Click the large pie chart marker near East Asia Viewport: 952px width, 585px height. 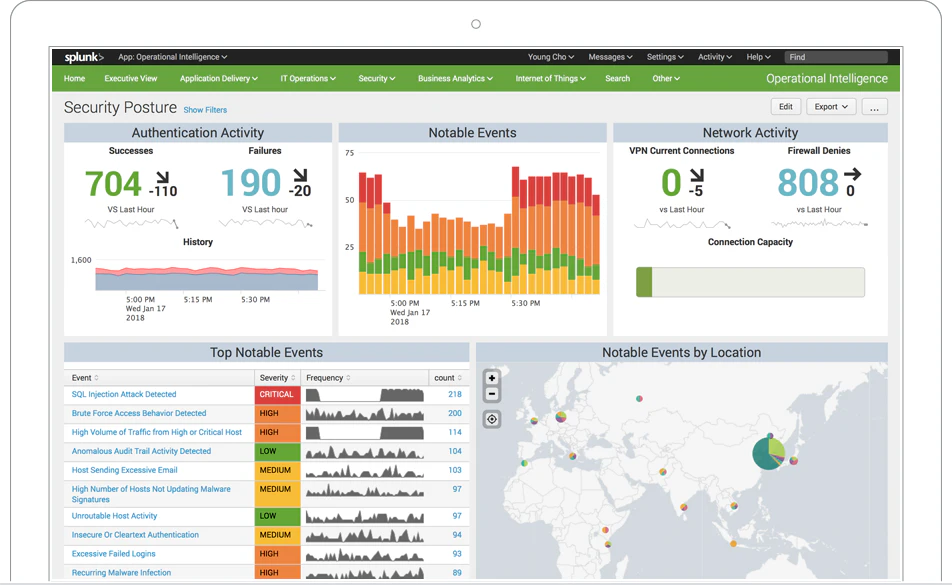(x=767, y=452)
